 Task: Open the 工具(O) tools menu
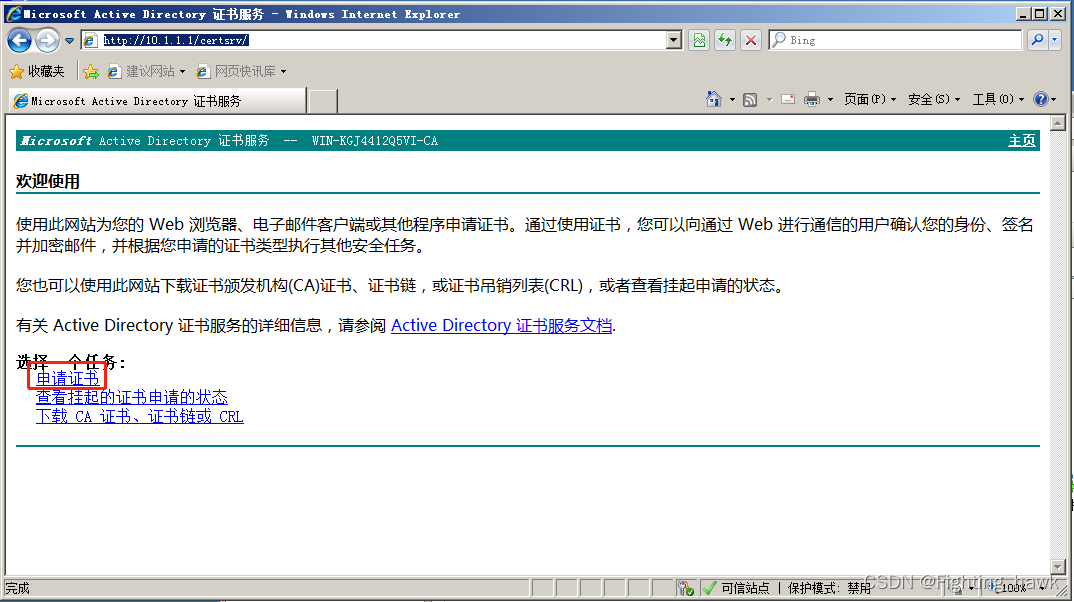[x=998, y=99]
